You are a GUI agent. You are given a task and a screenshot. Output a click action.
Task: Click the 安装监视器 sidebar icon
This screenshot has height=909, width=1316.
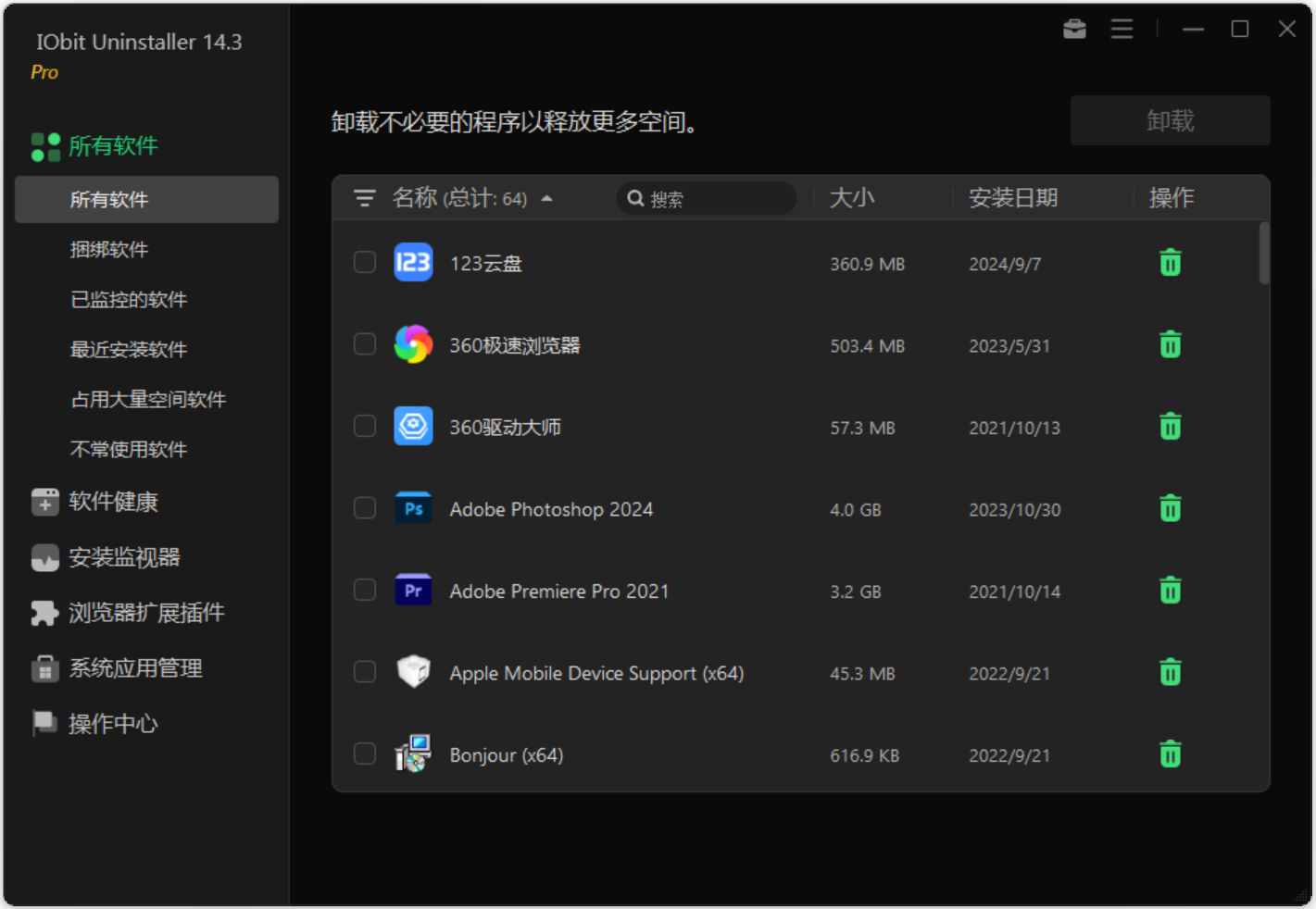(x=45, y=557)
